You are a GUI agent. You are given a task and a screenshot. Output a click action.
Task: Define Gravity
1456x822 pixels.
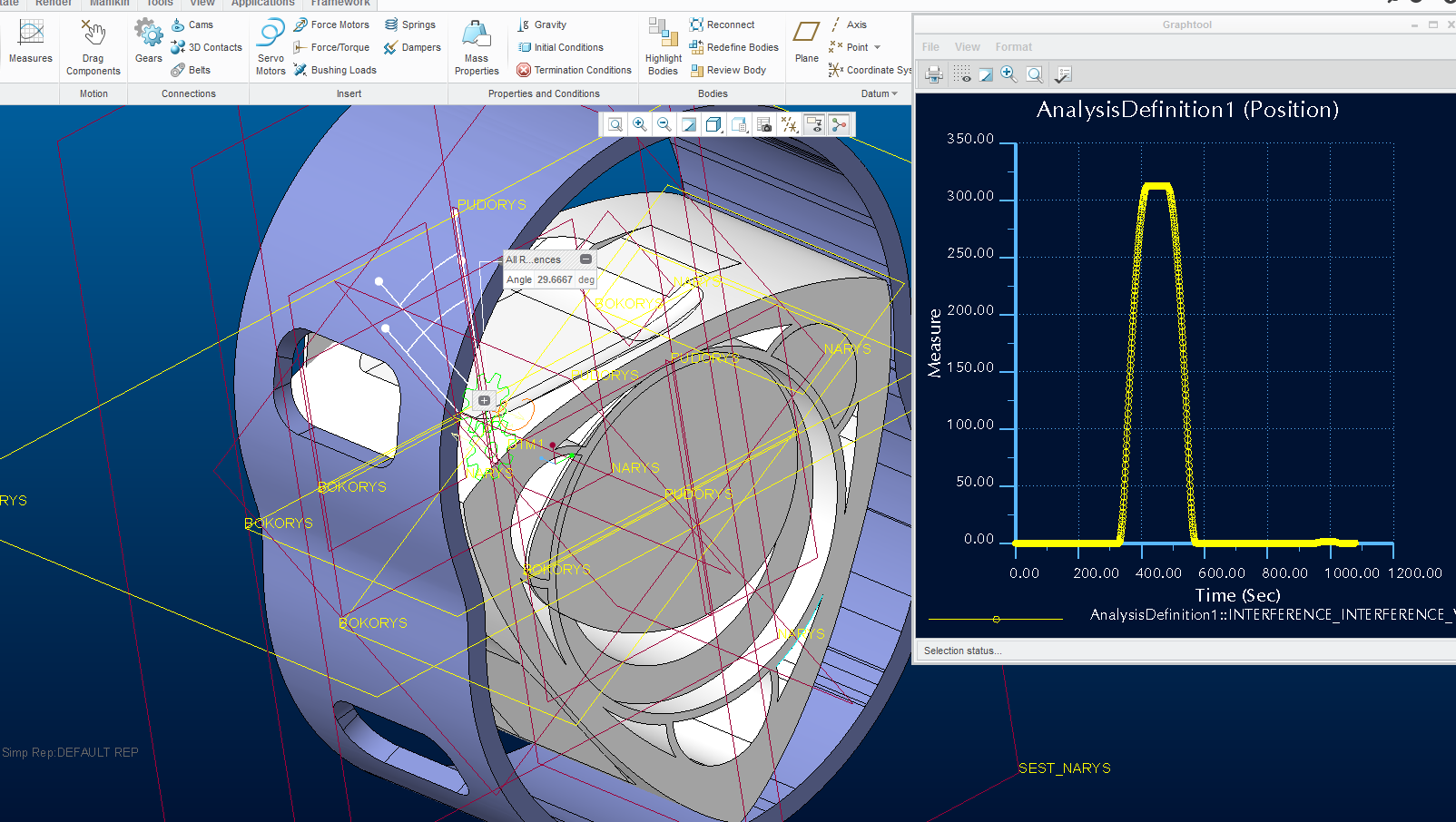pyautogui.click(x=543, y=24)
